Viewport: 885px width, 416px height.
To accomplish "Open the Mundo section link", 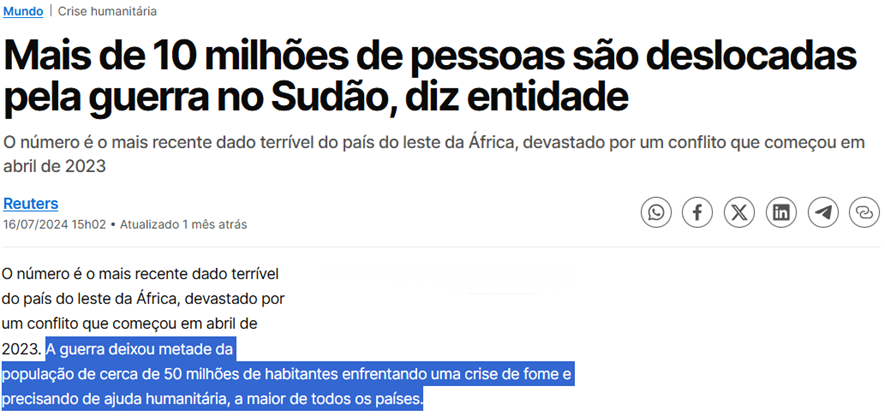I will [x=23, y=11].
